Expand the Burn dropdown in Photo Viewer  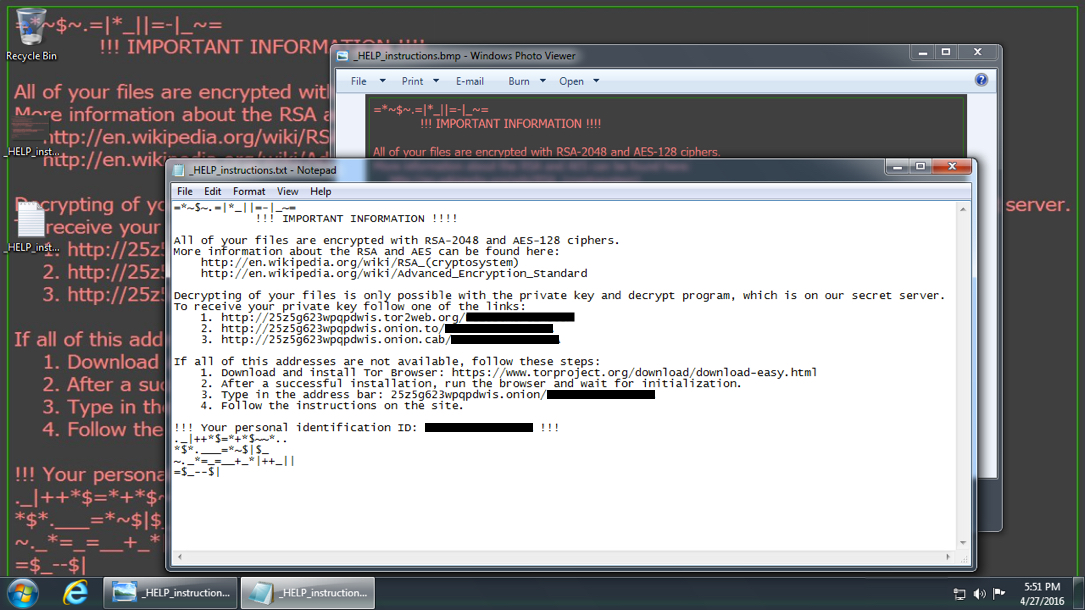coord(526,81)
